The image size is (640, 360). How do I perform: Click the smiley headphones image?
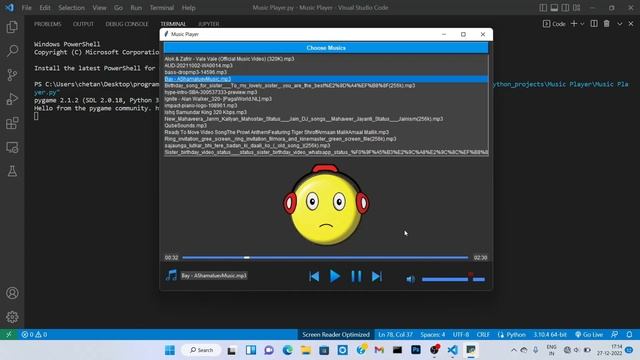[326, 204]
